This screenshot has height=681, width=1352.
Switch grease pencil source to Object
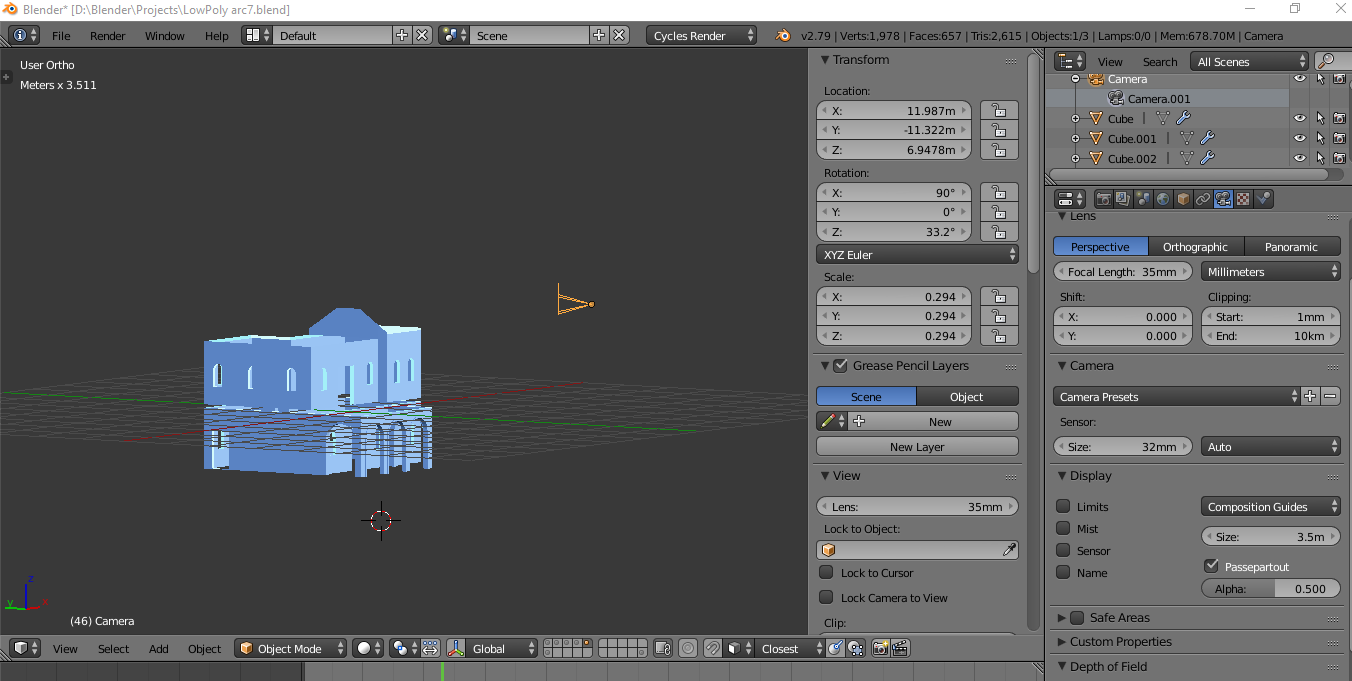(x=967, y=397)
